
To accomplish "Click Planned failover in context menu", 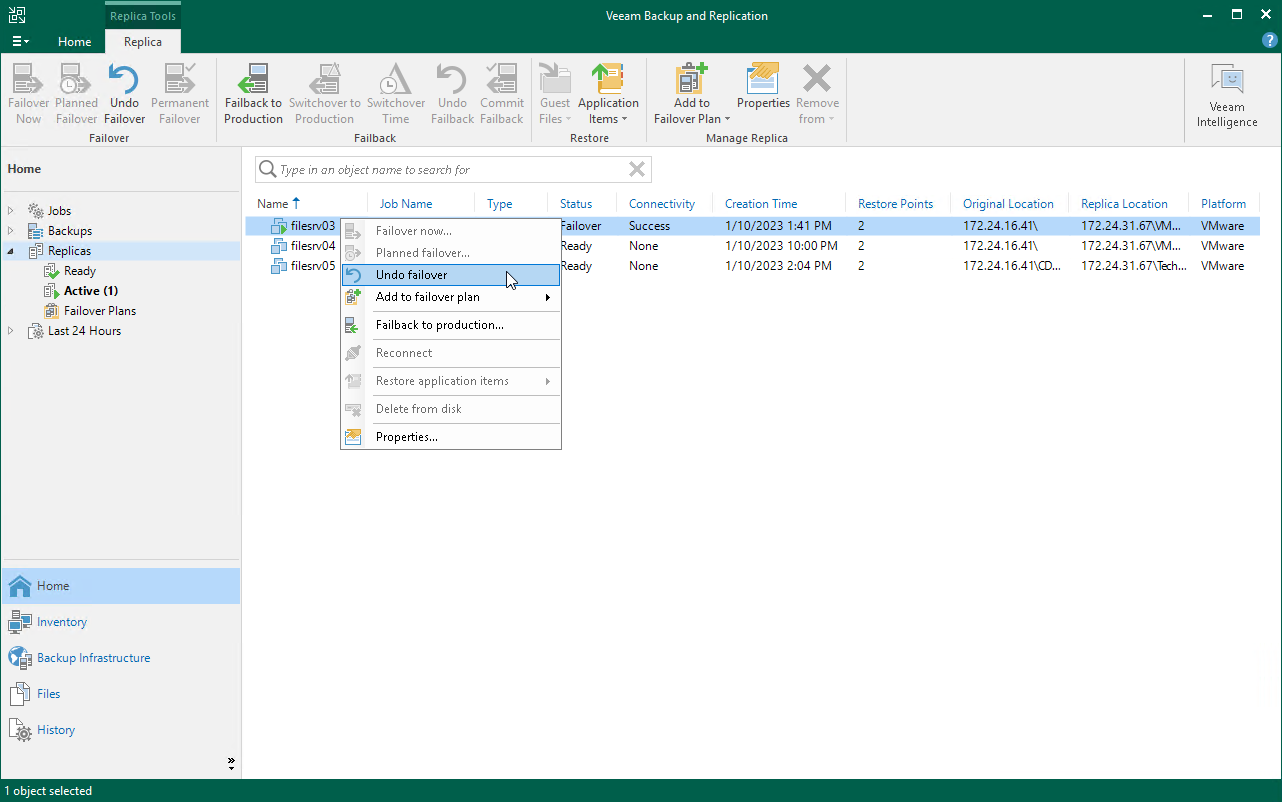I will point(451,253).
